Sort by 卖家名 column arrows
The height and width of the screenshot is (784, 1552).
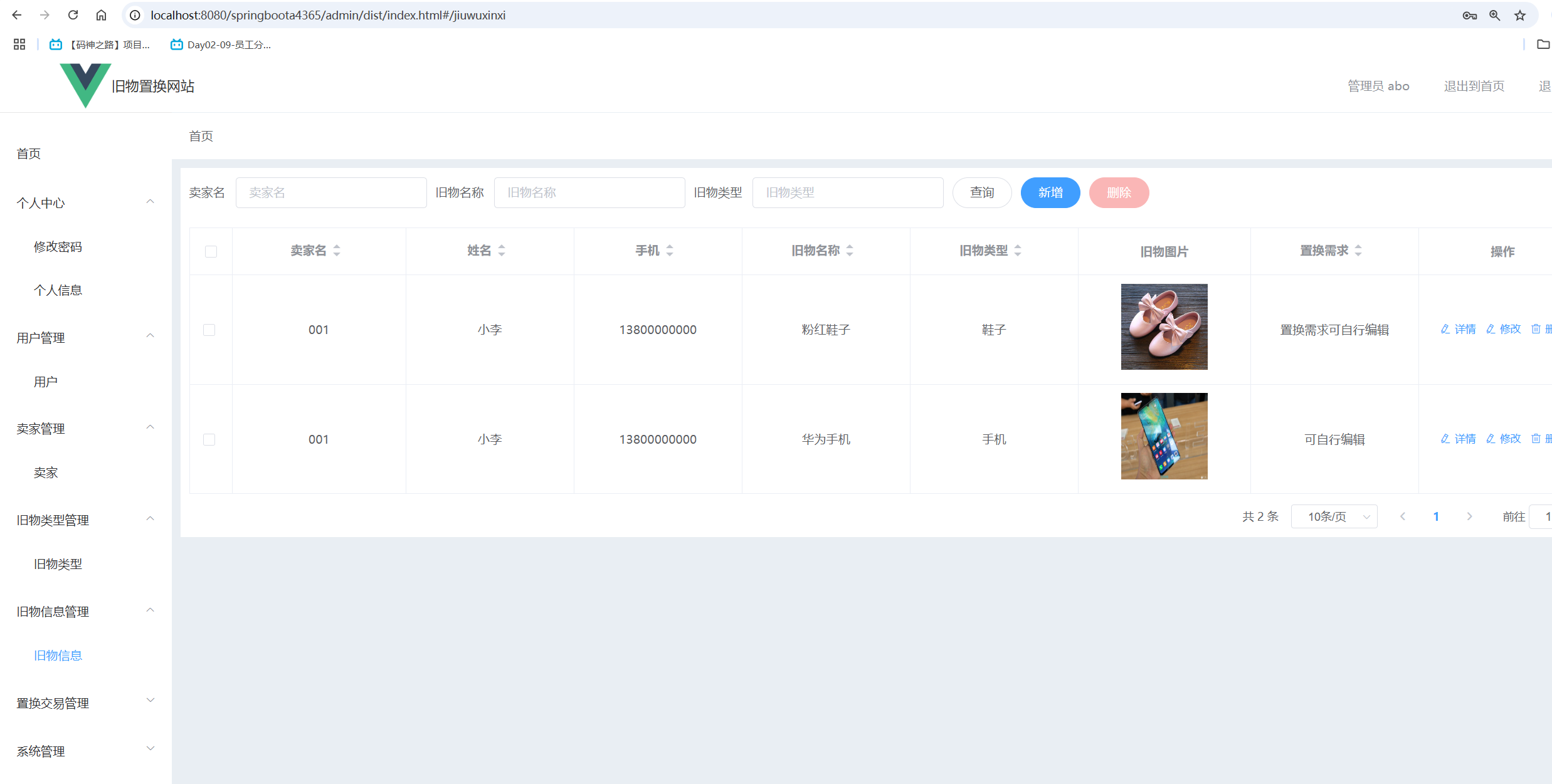pyautogui.click(x=337, y=251)
